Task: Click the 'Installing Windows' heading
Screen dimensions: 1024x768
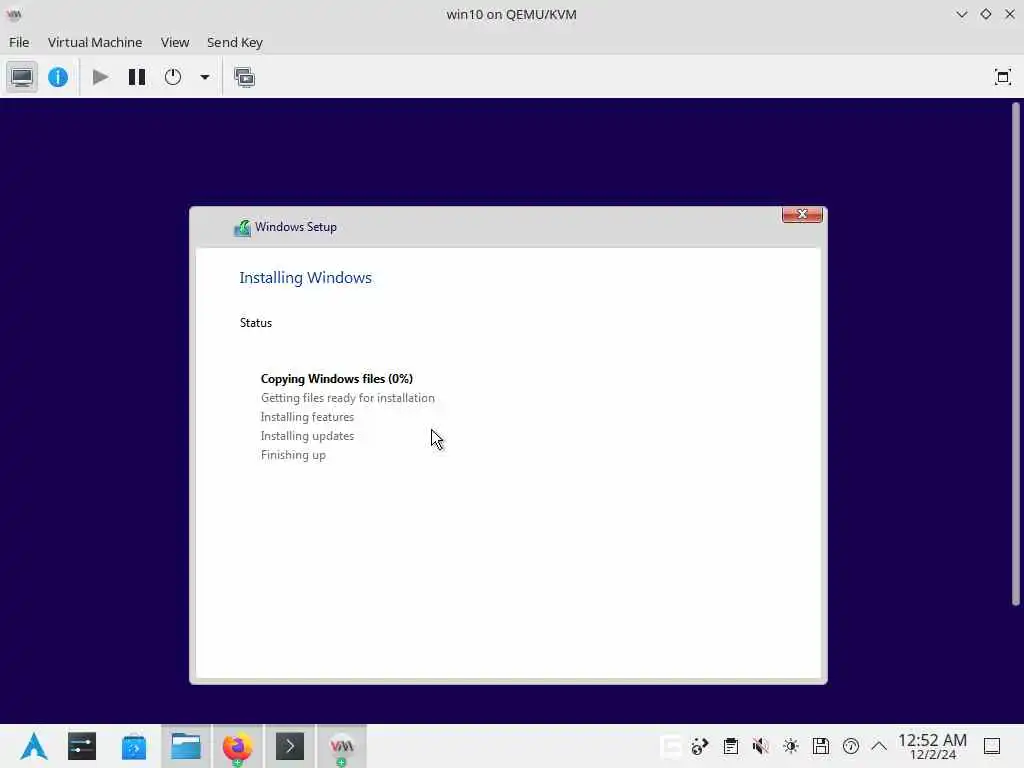Action: click(x=306, y=278)
